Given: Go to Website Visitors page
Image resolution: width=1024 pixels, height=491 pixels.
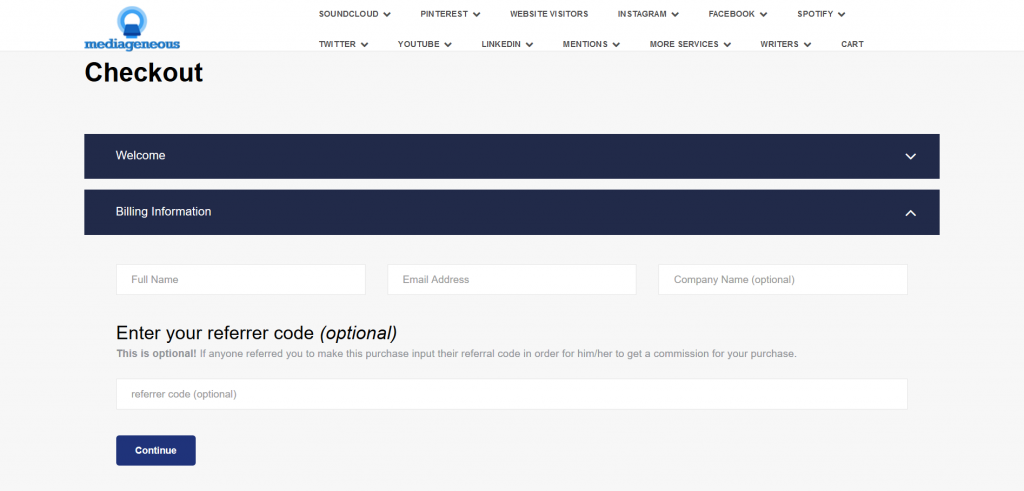Looking at the screenshot, I should [x=549, y=14].
